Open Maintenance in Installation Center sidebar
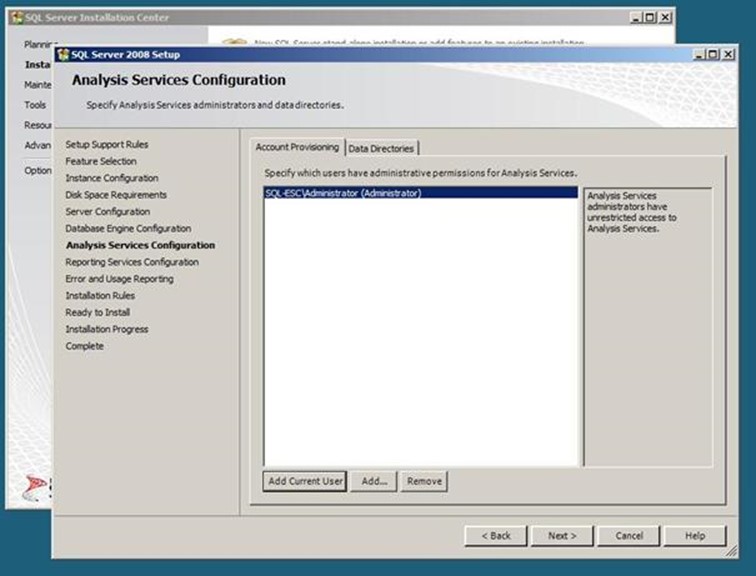Image resolution: width=756 pixels, height=576 pixels. coord(38,85)
